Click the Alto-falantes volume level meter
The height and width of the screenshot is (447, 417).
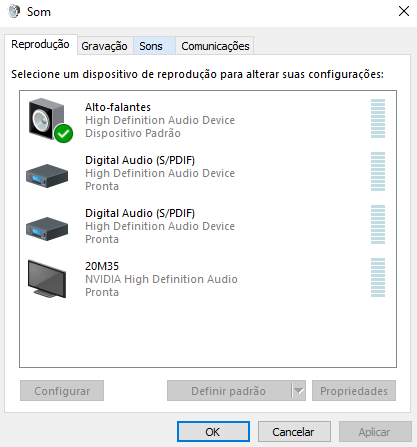point(378,118)
